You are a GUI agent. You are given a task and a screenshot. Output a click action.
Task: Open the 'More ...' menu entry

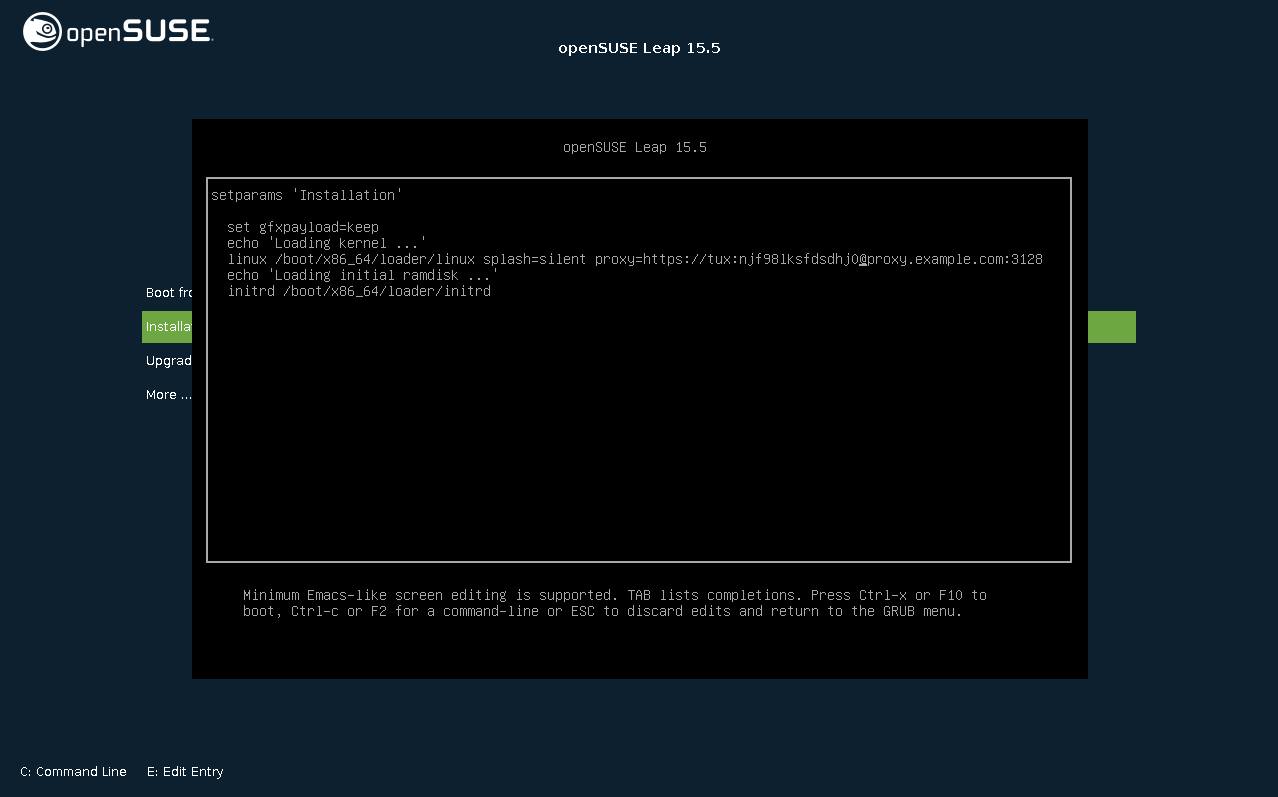point(168,395)
